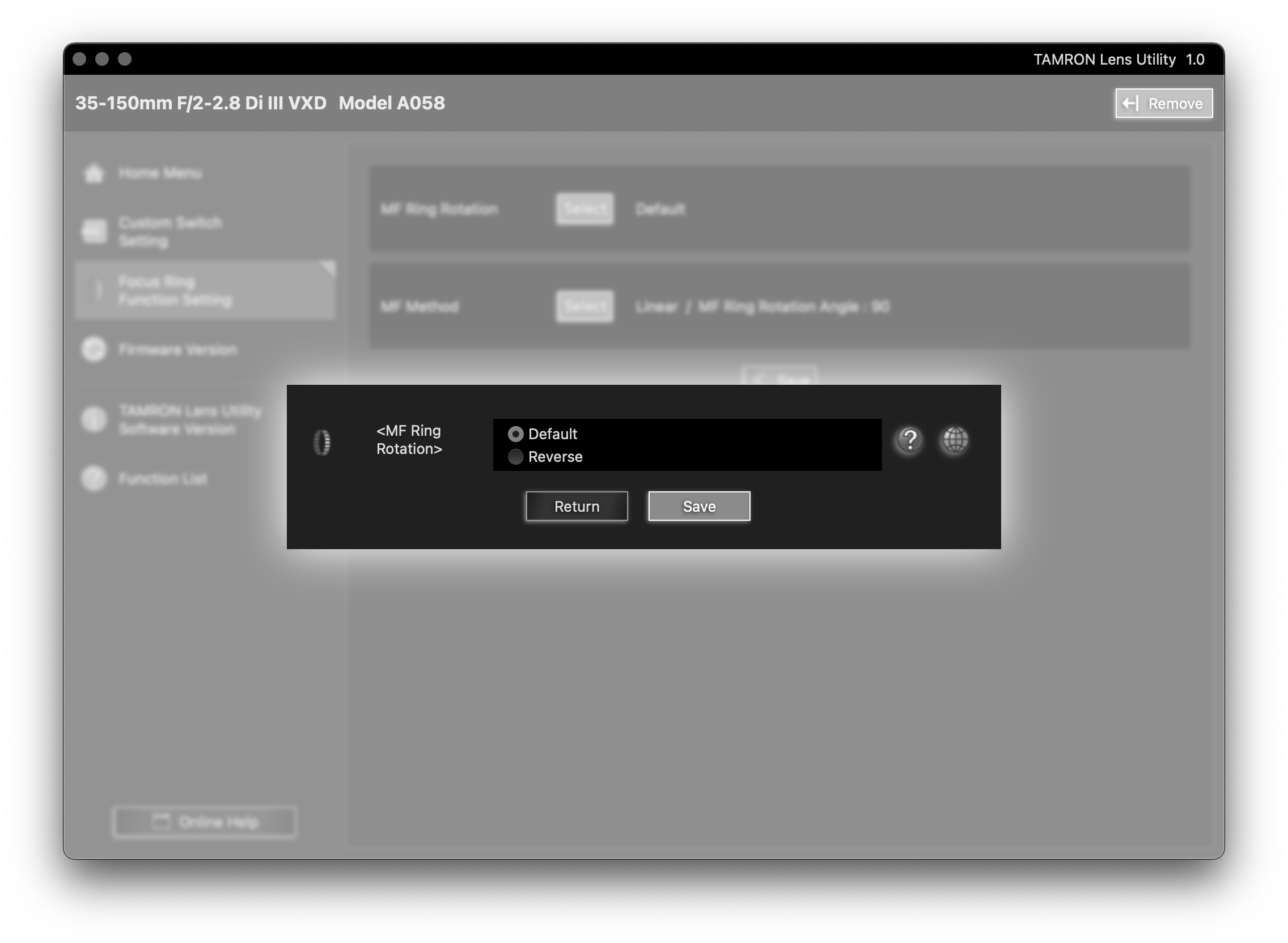The width and height of the screenshot is (1288, 943).
Task: Click the MF ring icon in dialog
Action: [322, 443]
